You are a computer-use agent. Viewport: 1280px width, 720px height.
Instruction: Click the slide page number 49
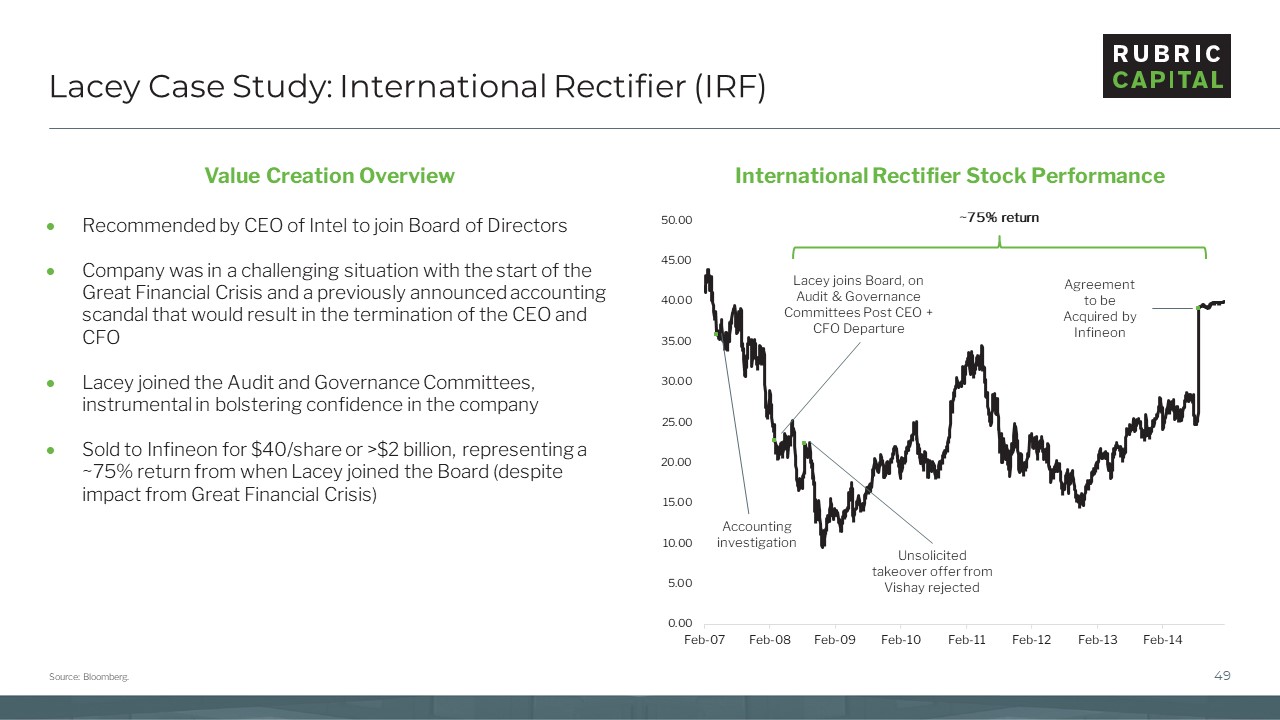click(1222, 676)
